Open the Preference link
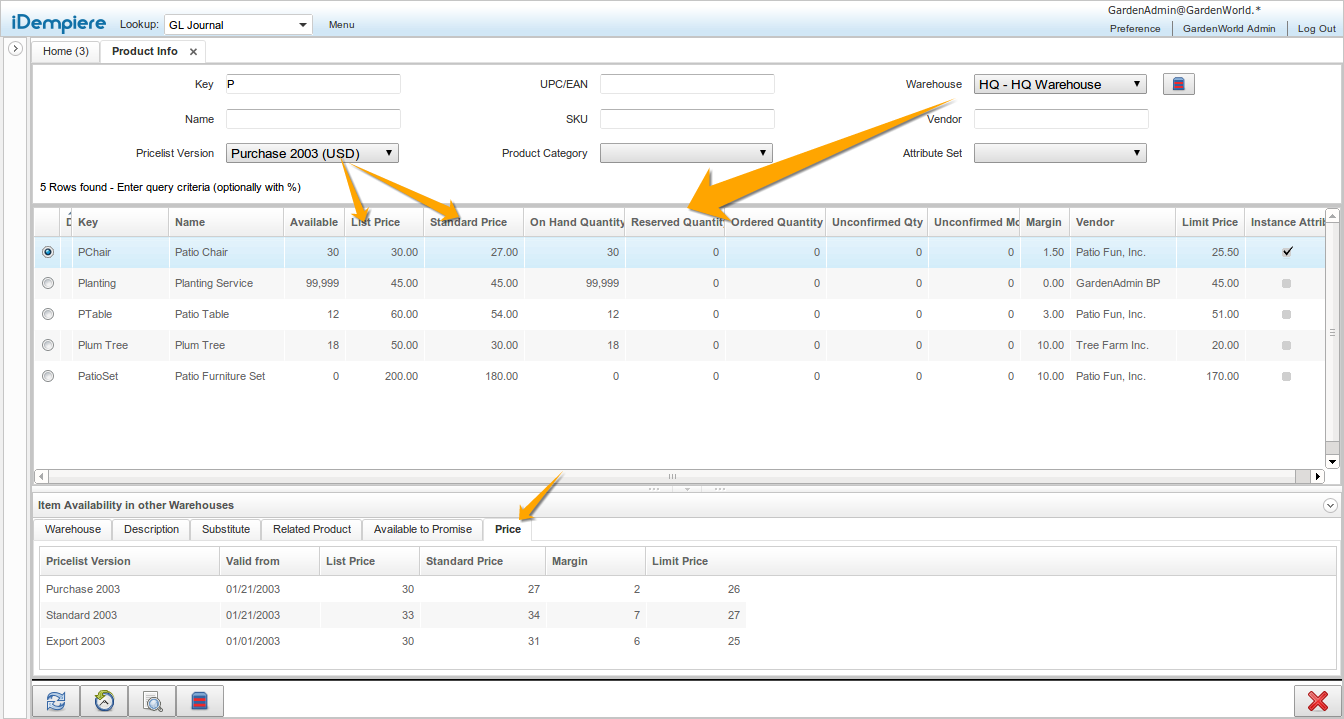Screen dimensions: 1344x719 1135,29
